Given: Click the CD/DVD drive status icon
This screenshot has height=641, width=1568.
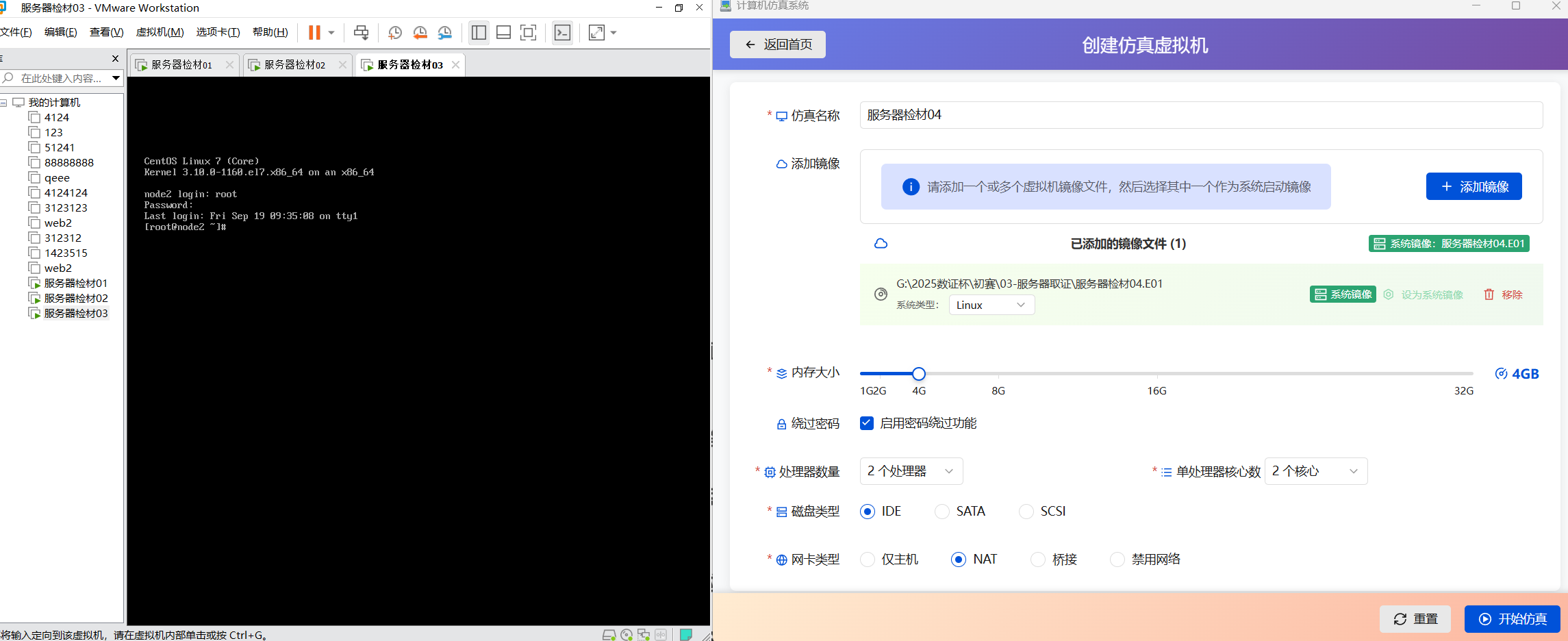Looking at the screenshot, I should [x=627, y=635].
